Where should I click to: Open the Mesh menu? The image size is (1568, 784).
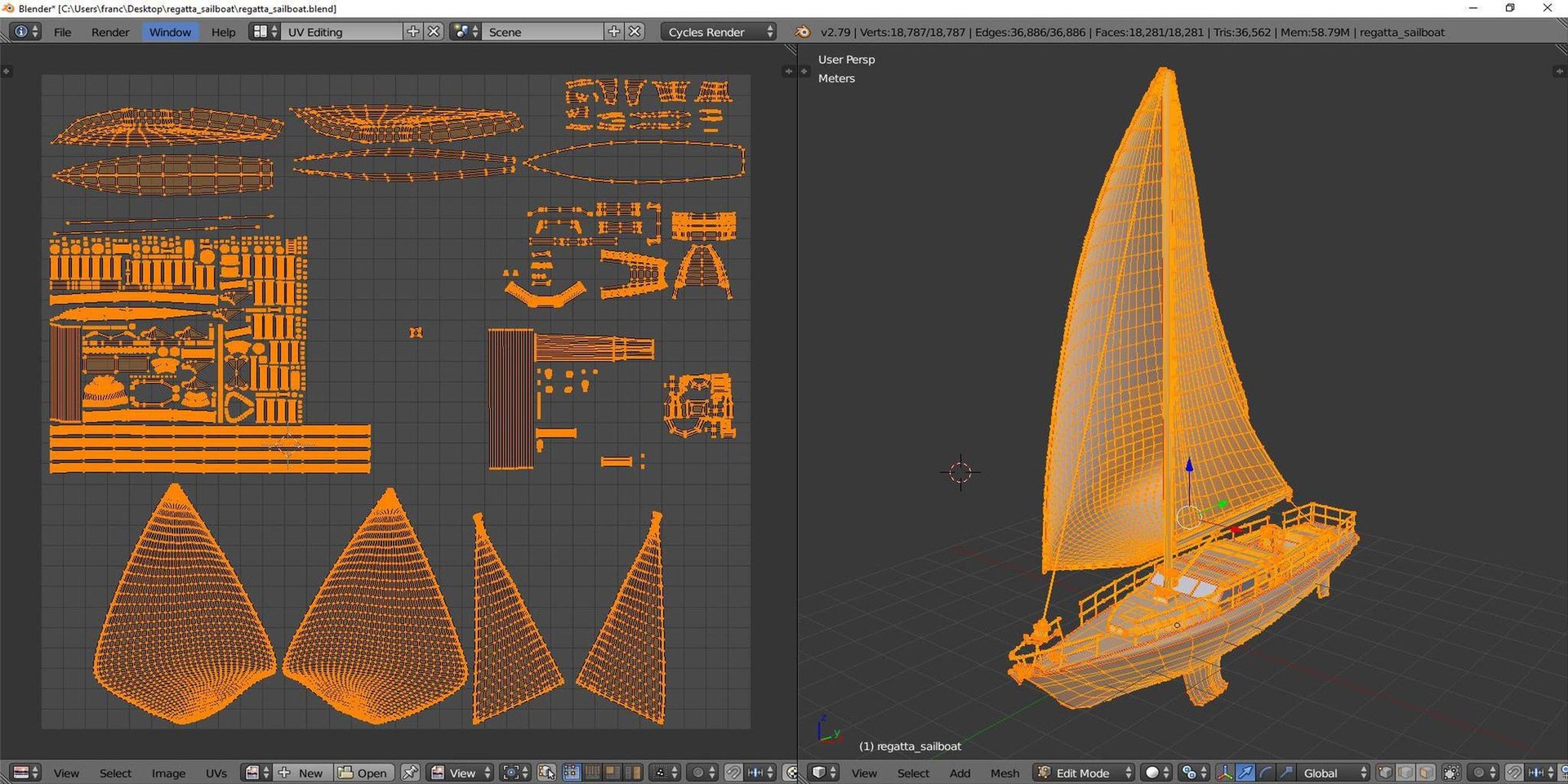(1004, 773)
